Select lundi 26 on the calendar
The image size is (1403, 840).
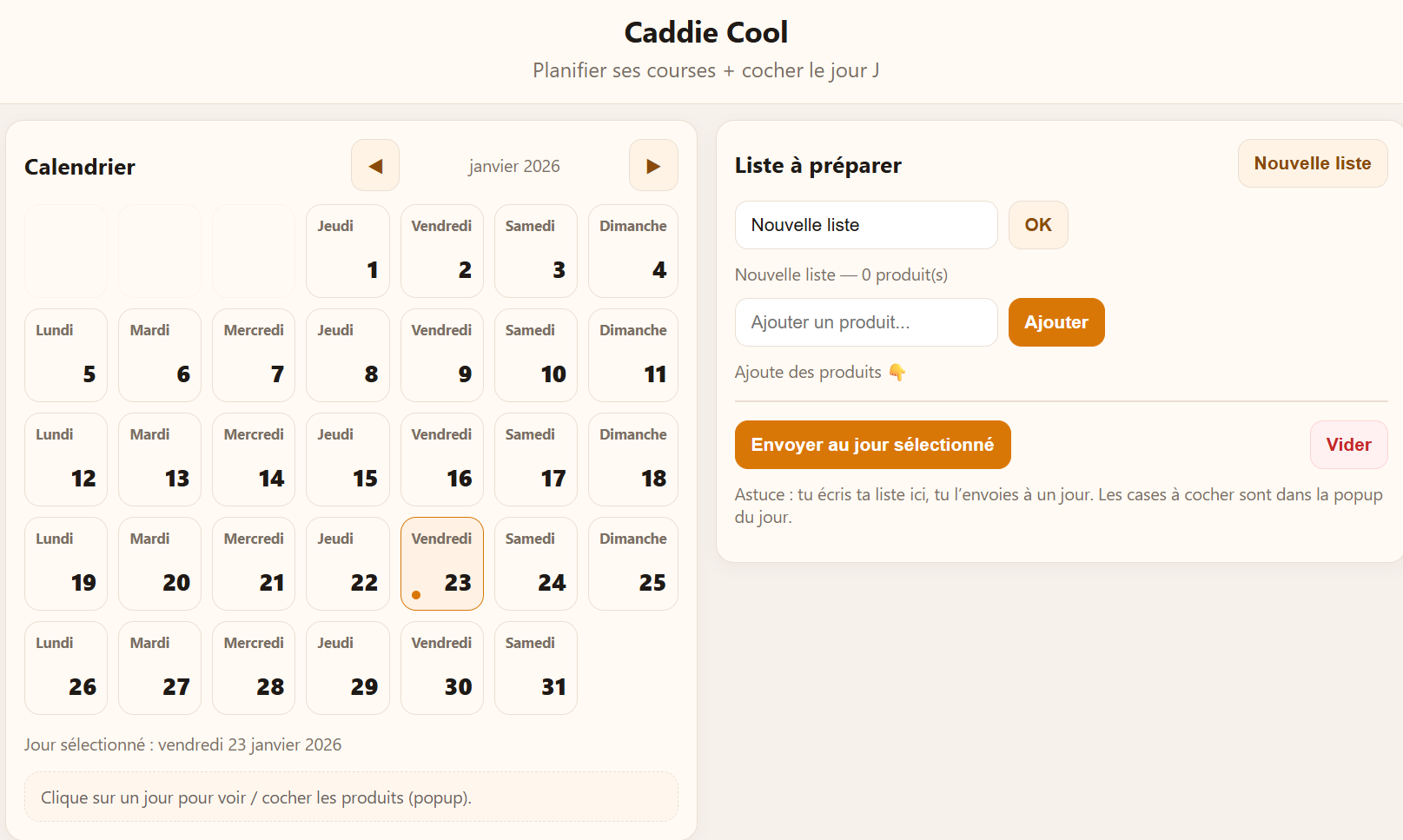[x=65, y=667]
